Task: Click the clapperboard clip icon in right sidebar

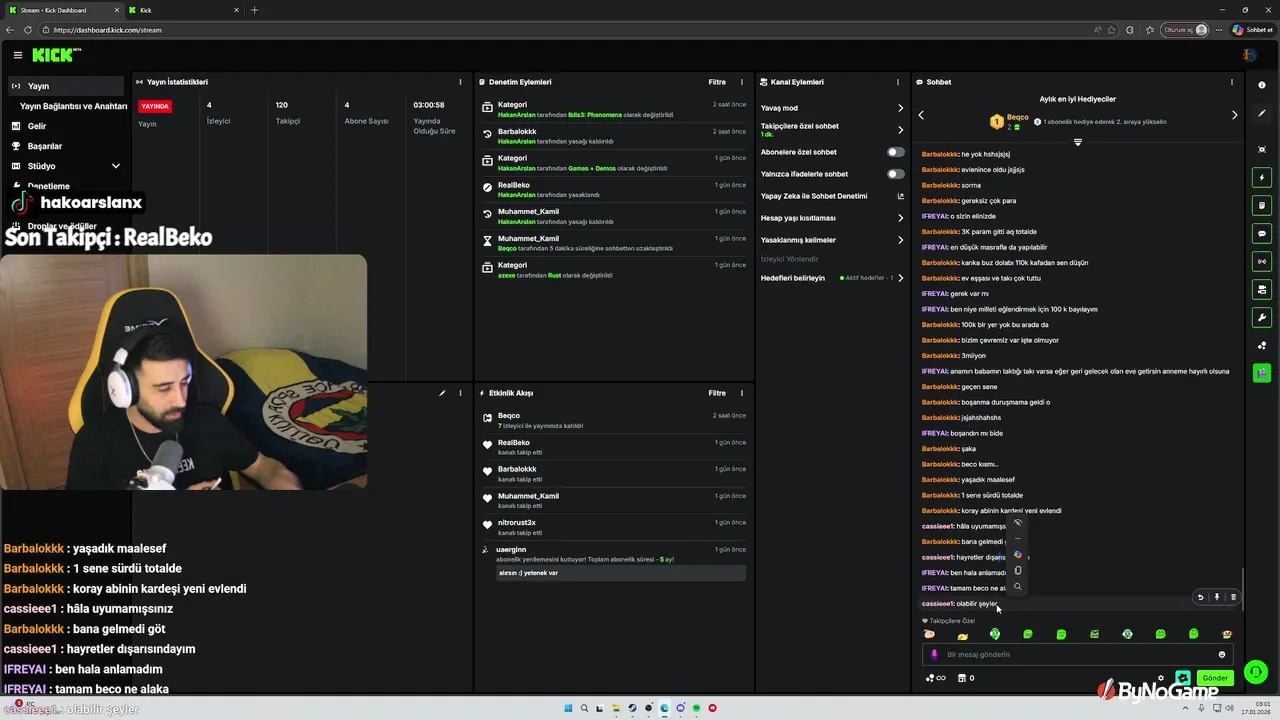Action: 1262,372
